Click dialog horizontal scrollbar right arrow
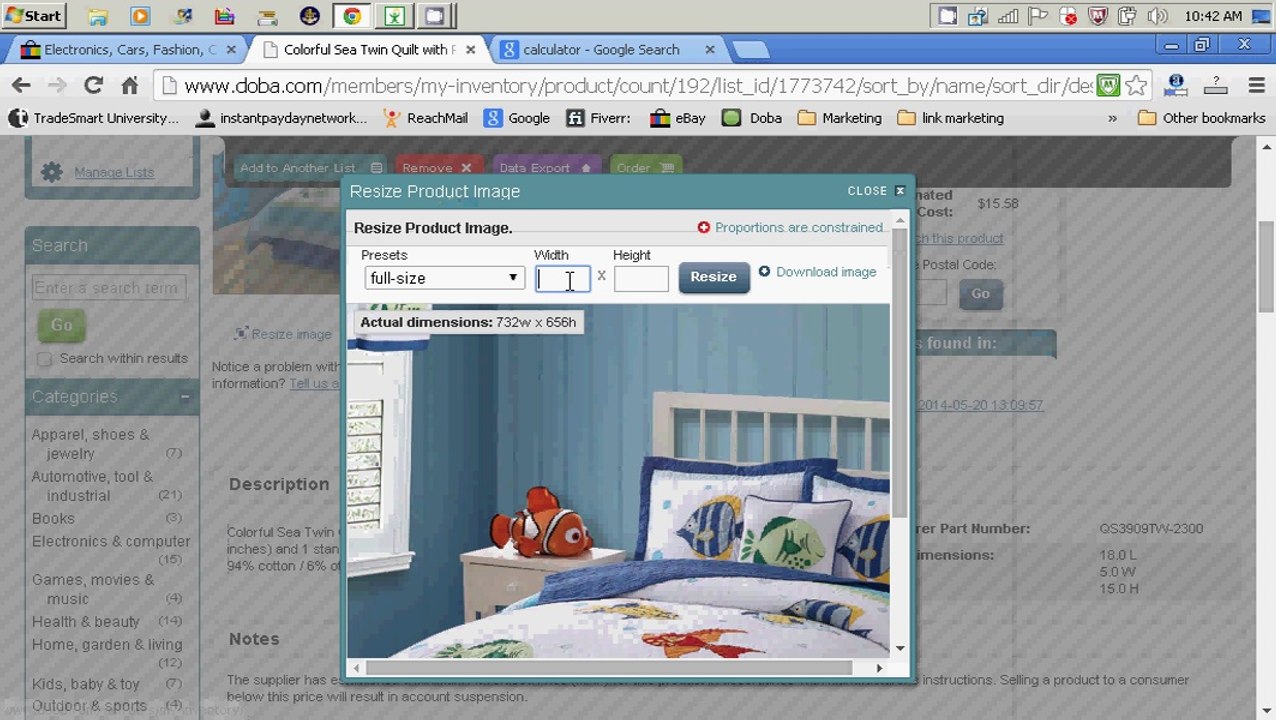The width and height of the screenshot is (1276, 720). [879, 667]
